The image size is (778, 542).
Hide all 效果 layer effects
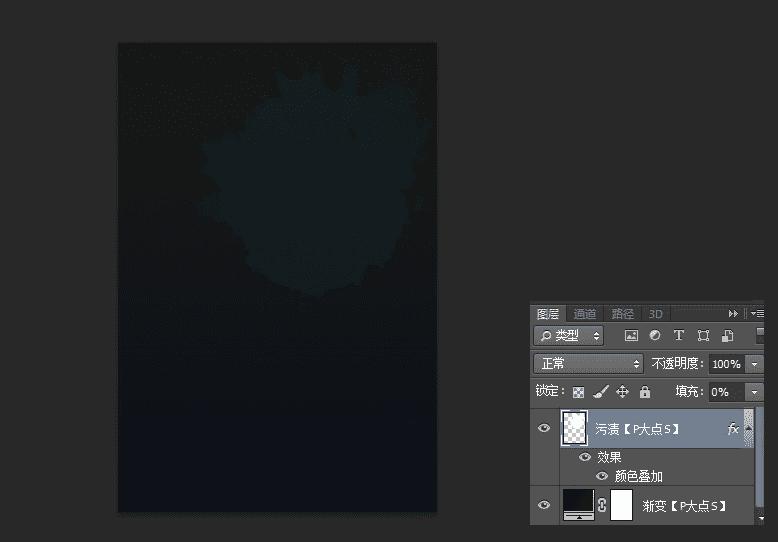pos(585,457)
